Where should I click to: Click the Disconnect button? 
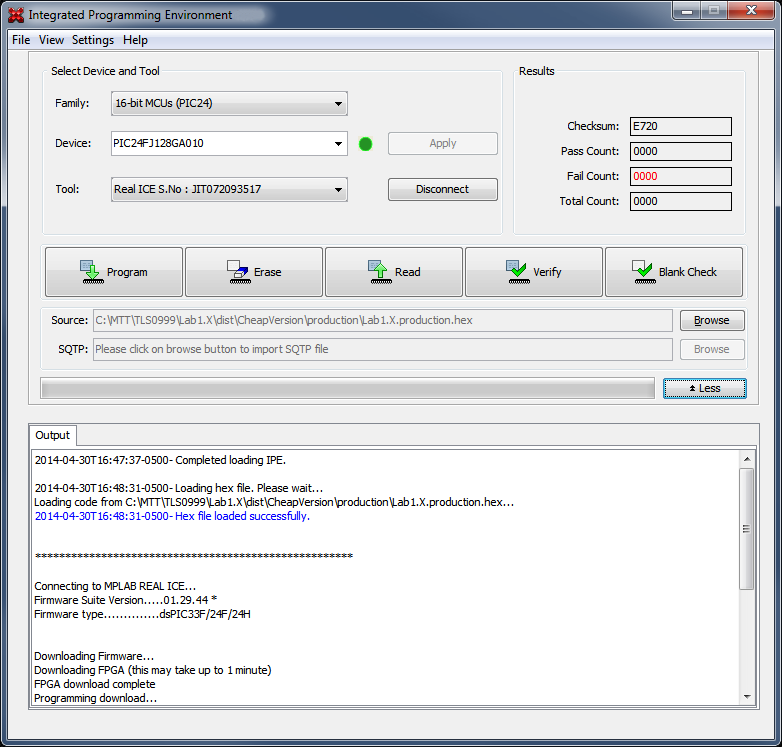(442, 189)
